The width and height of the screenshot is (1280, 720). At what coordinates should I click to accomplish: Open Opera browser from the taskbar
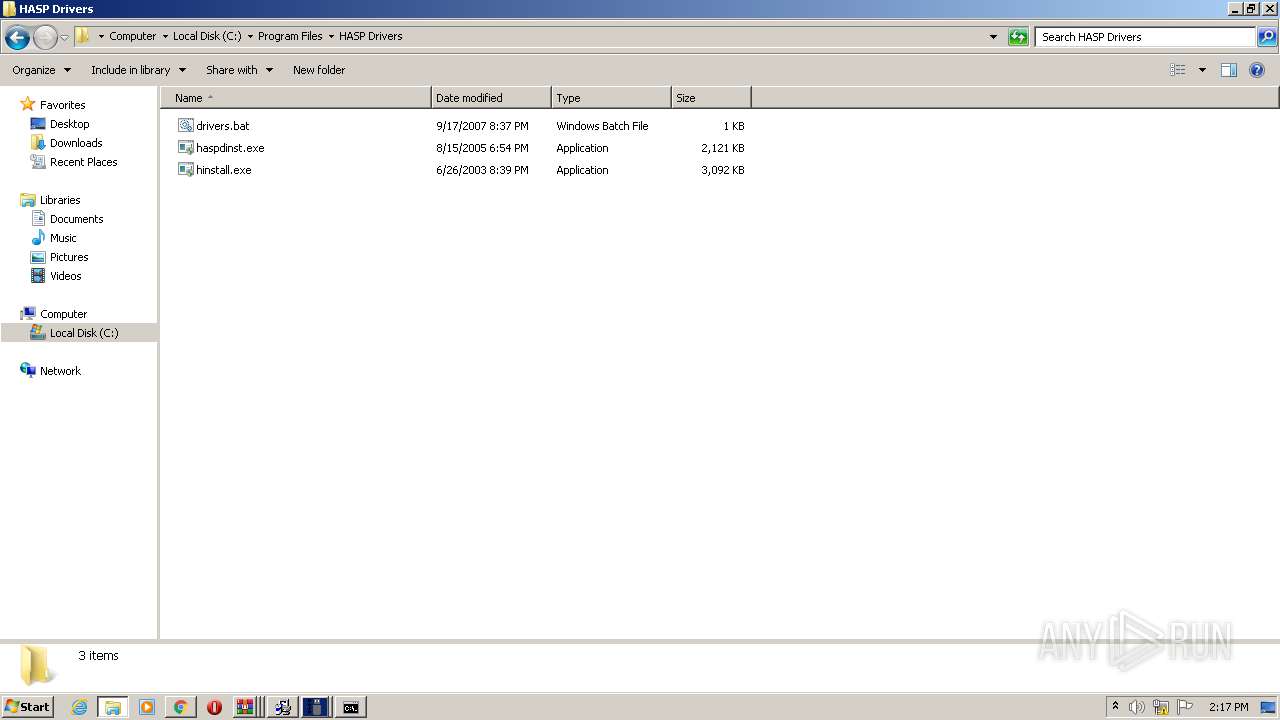(x=215, y=707)
